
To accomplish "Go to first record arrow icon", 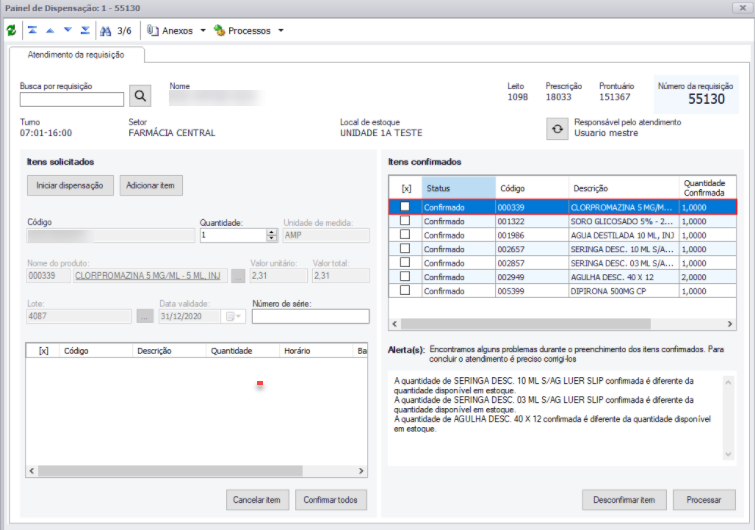I will tap(32, 30).
